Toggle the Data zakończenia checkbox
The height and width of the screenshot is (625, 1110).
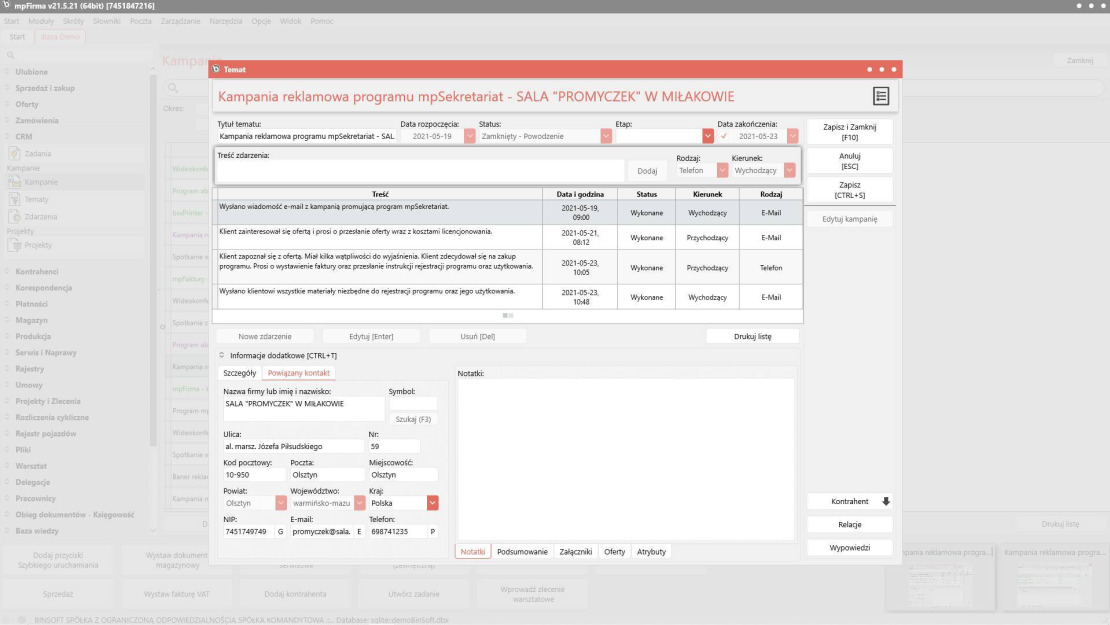723,136
